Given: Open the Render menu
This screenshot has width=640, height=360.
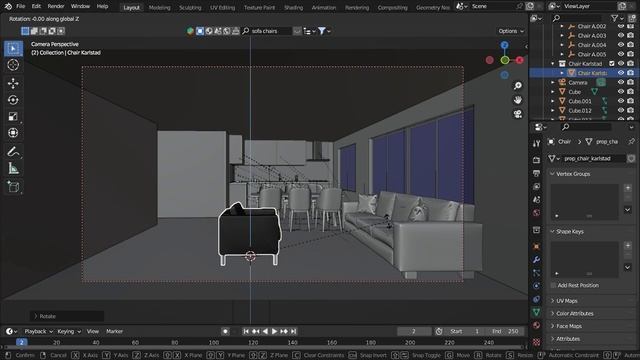Looking at the screenshot, I should click(56, 7).
